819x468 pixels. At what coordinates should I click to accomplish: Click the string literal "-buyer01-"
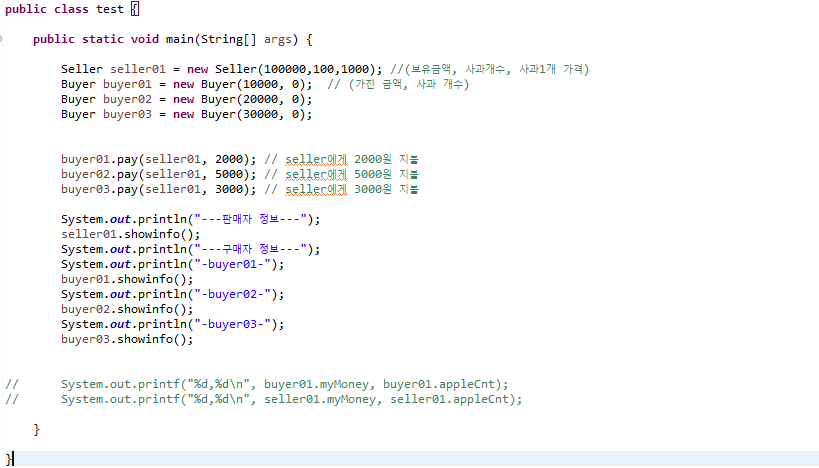pyautogui.click(x=232, y=264)
